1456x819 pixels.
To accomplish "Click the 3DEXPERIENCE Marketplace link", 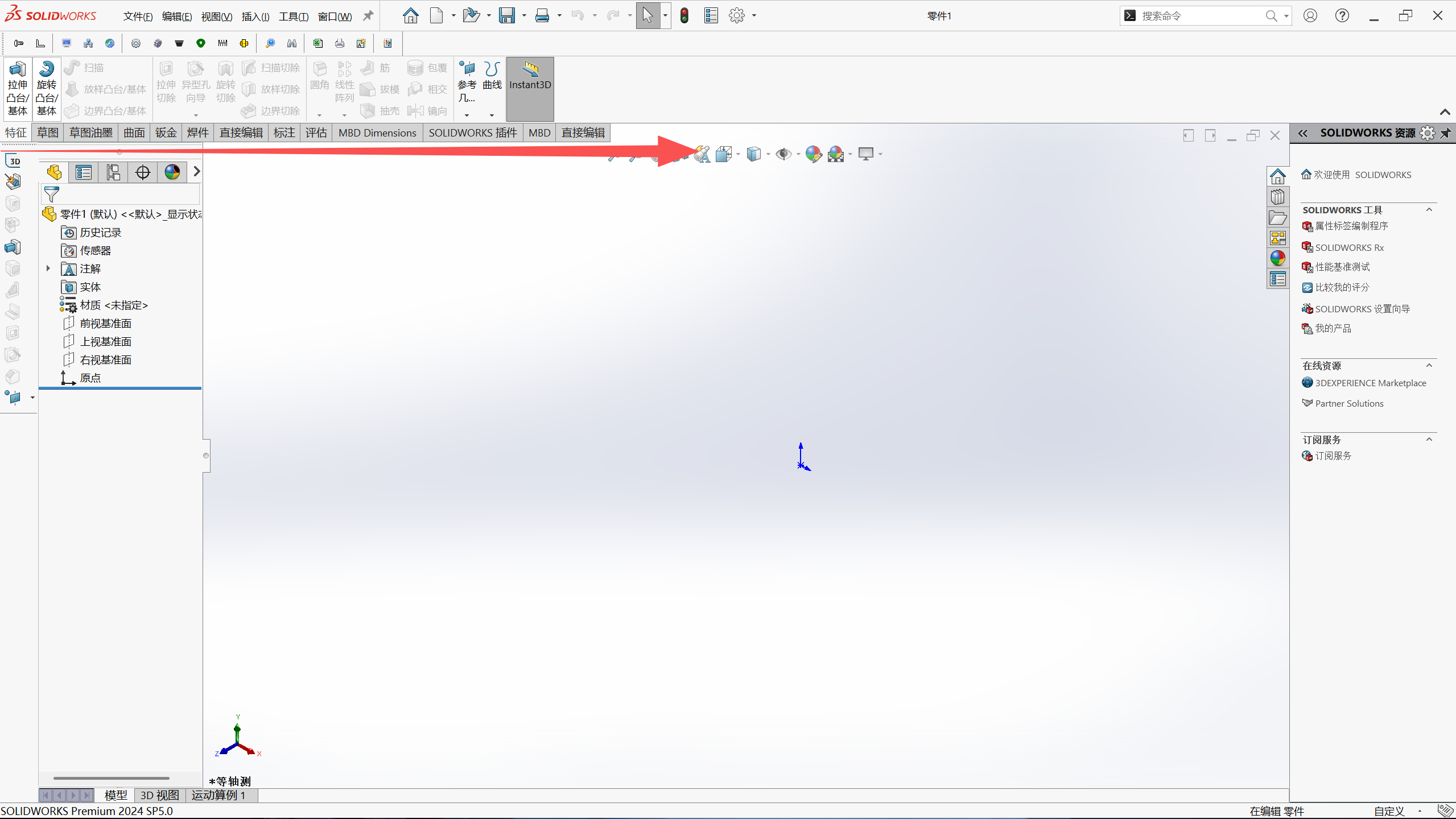I will [x=1370, y=383].
